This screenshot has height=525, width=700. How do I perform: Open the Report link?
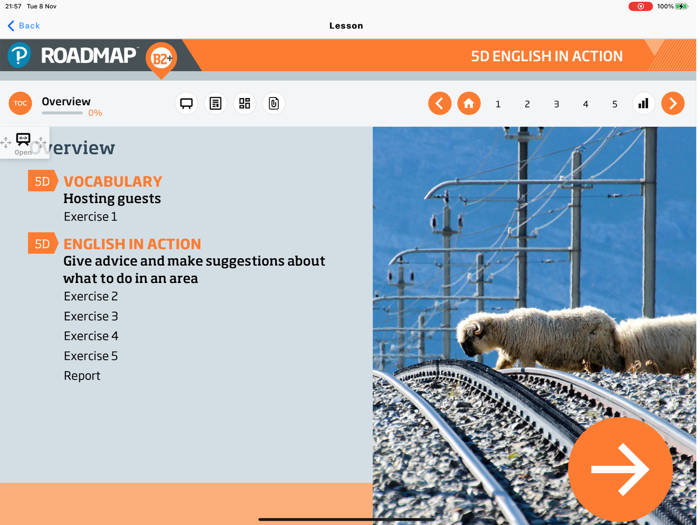pyautogui.click(x=82, y=376)
